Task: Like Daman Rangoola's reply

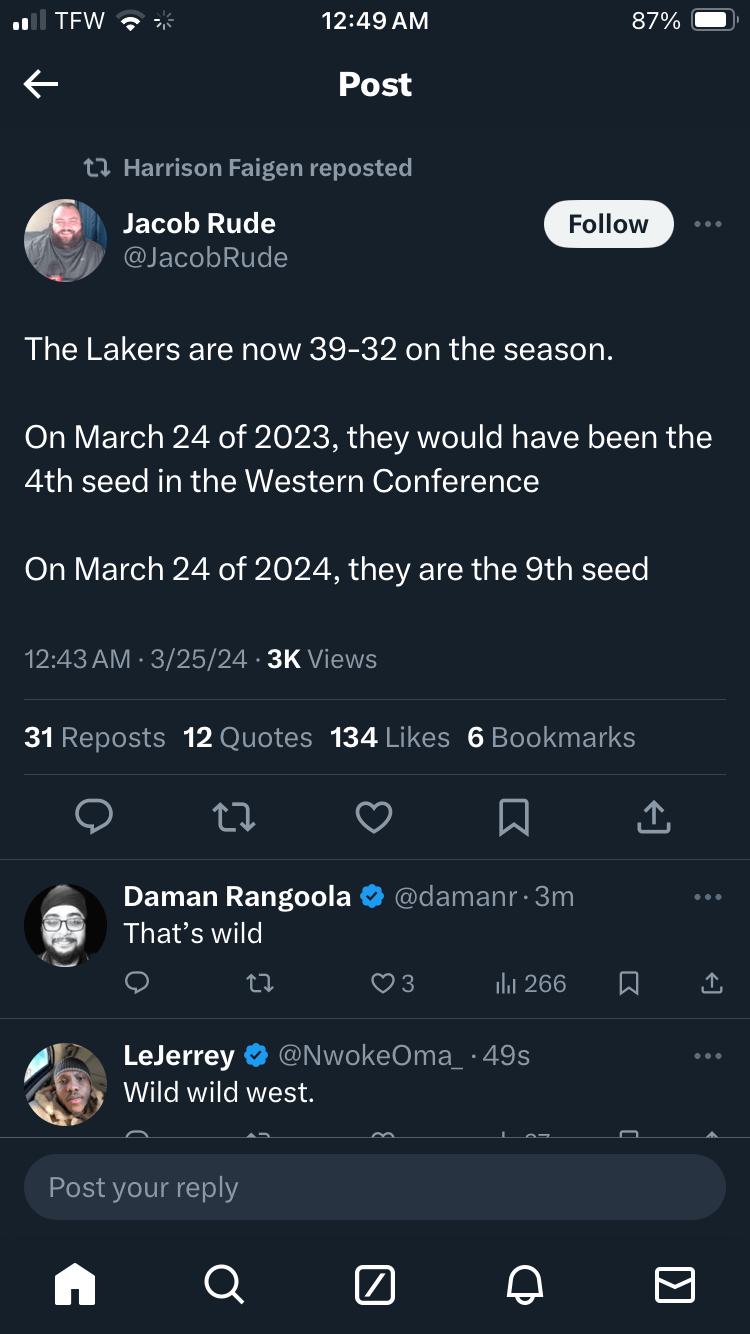Action: click(x=383, y=984)
